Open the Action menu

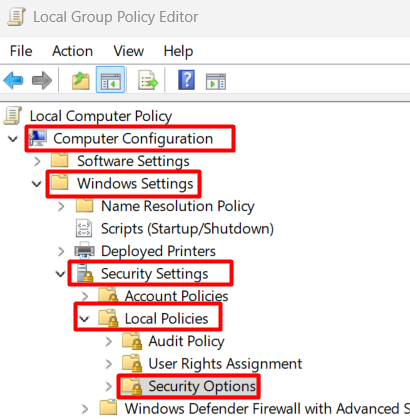point(72,51)
